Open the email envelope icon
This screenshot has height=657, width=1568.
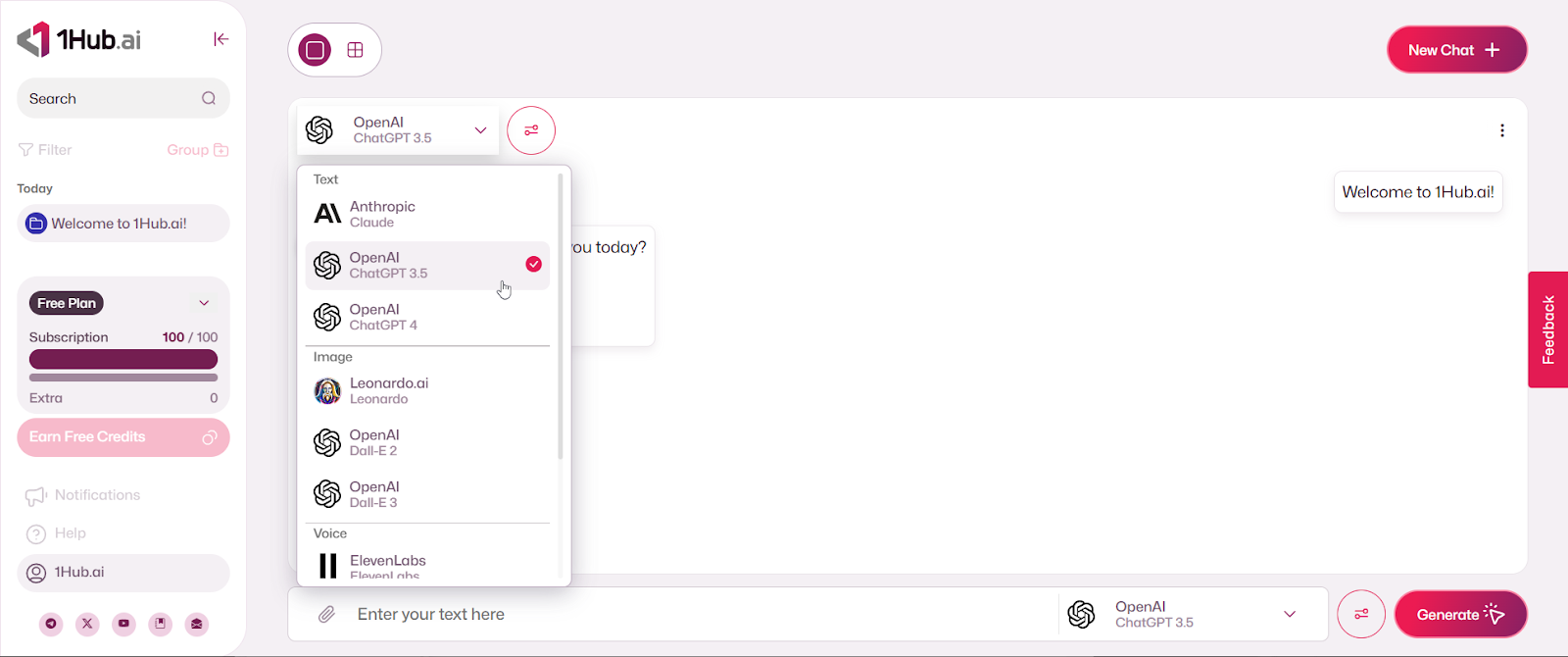coord(197,624)
